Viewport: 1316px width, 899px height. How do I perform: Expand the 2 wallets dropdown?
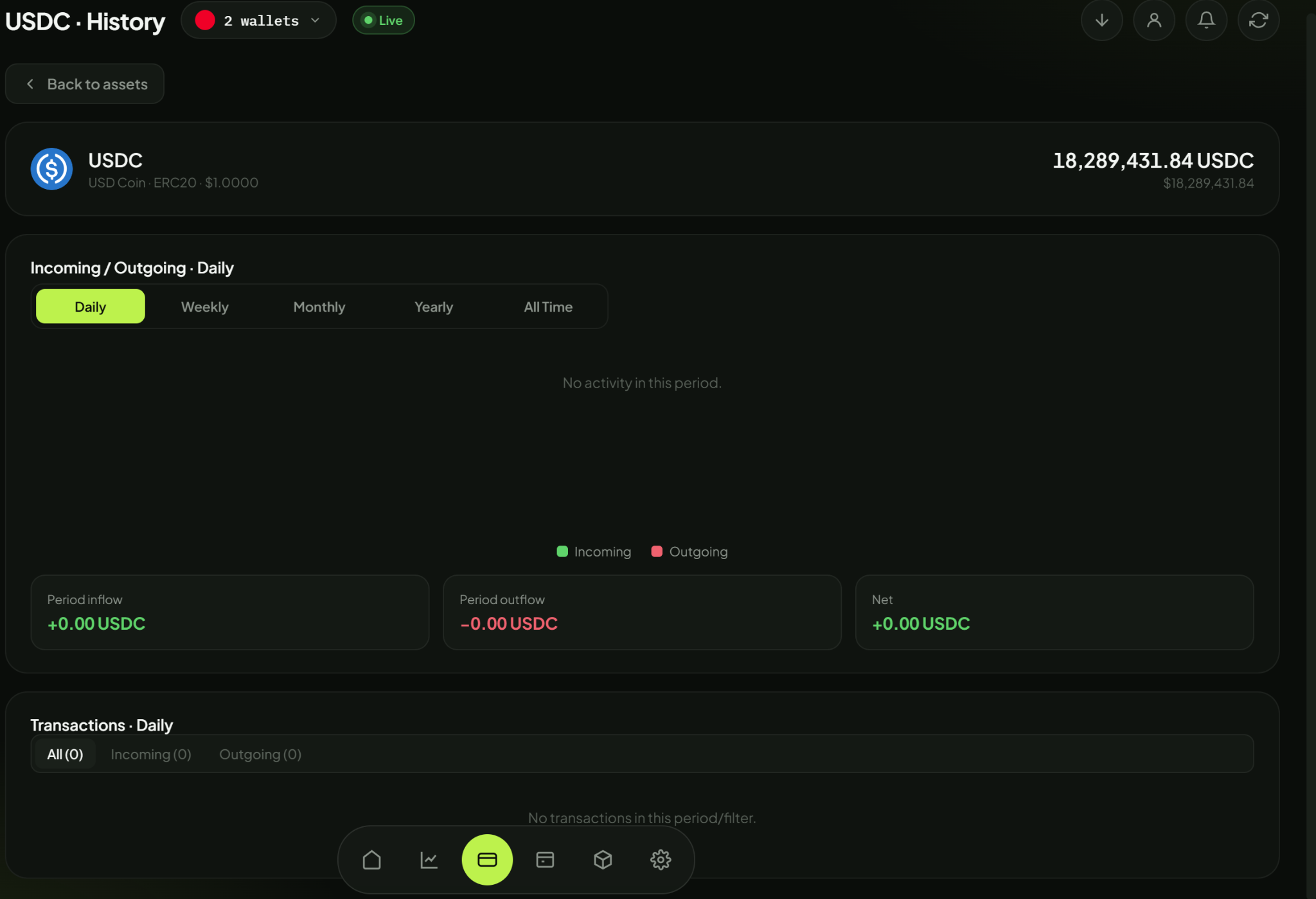258,21
